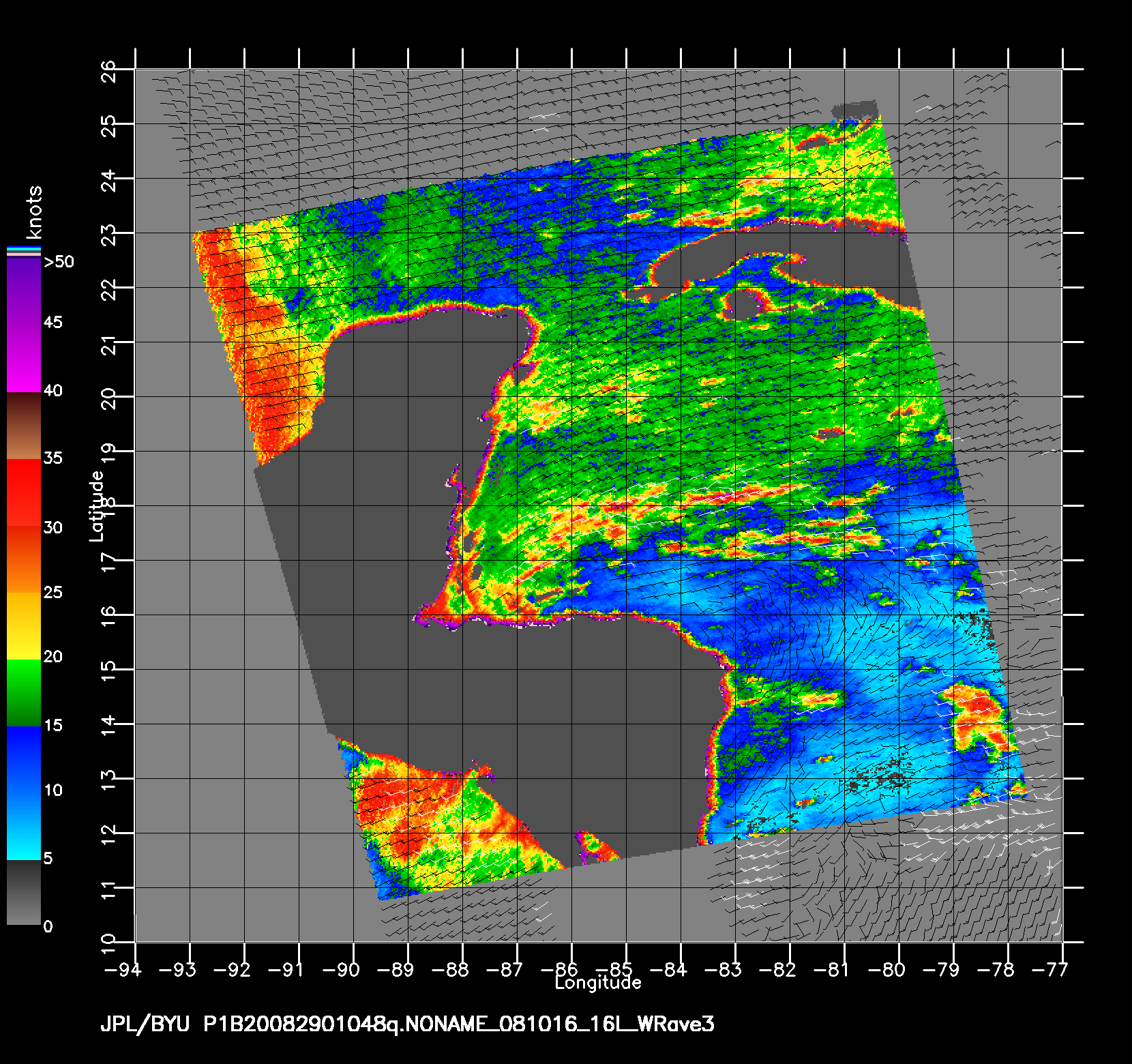
Task: Click the "35" color scale label
Action: click(x=53, y=458)
